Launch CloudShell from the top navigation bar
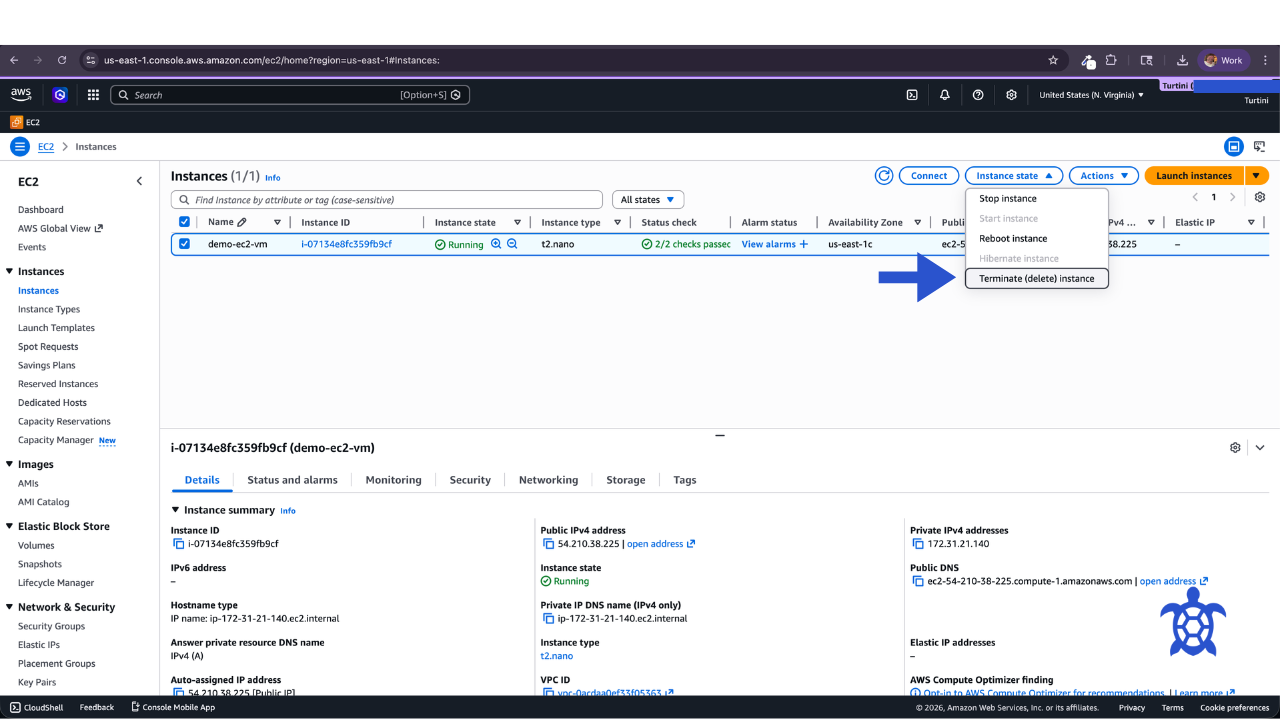The image size is (1280, 720). click(912, 95)
